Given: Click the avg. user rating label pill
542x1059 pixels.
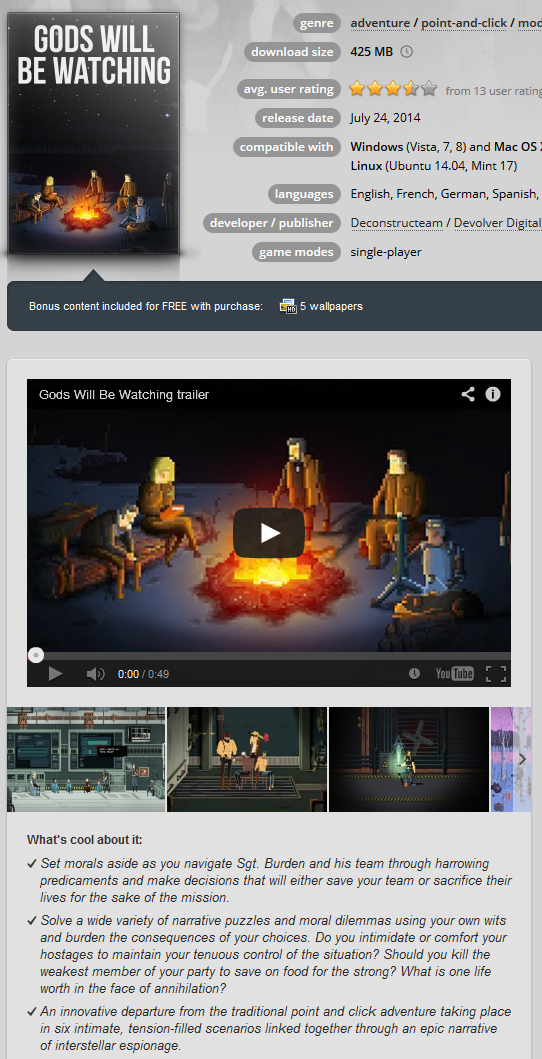Looking at the screenshot, I should click(288, 89).
